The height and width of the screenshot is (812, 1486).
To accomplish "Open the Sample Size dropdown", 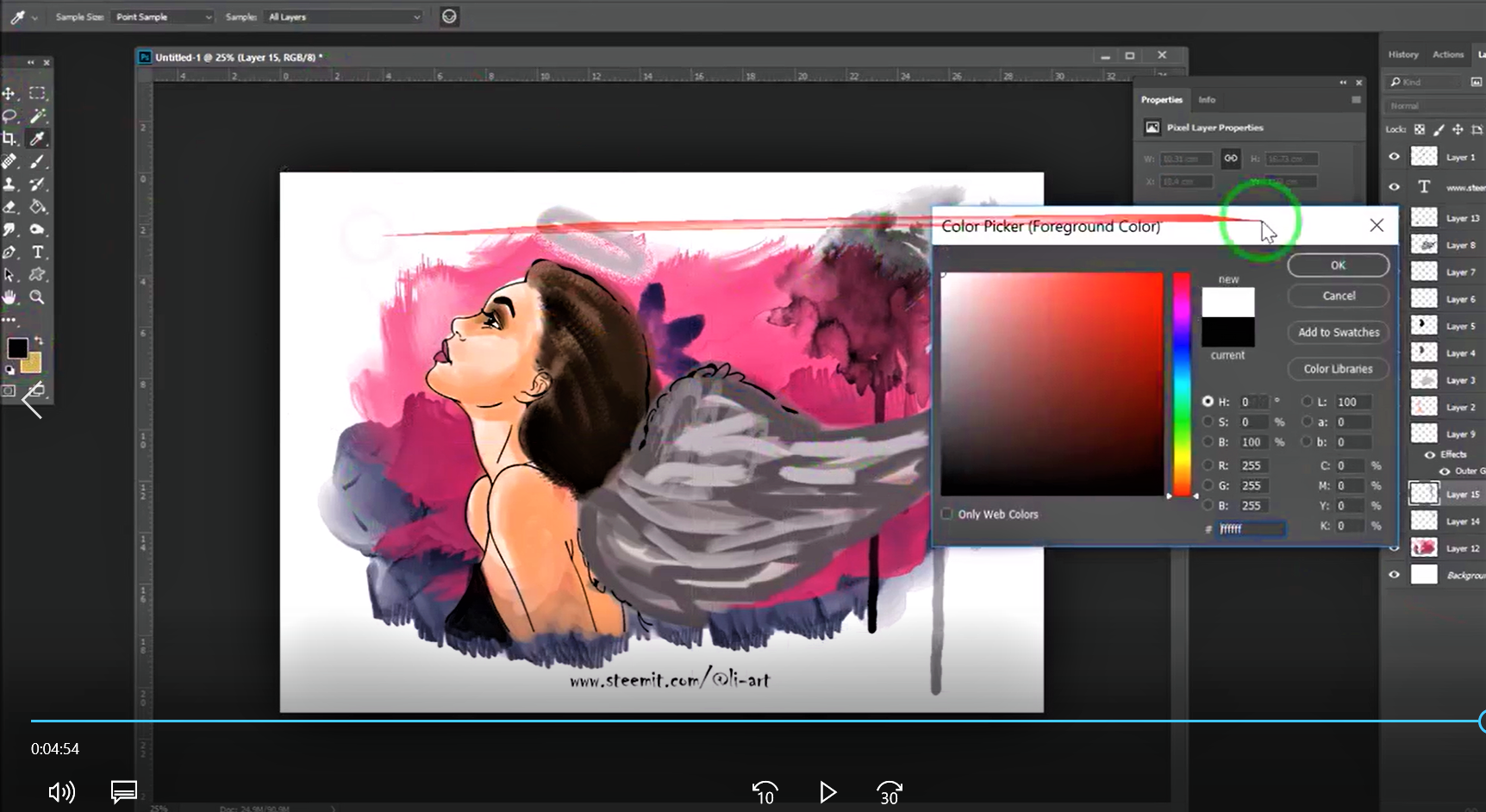I will tap(161, 16).
